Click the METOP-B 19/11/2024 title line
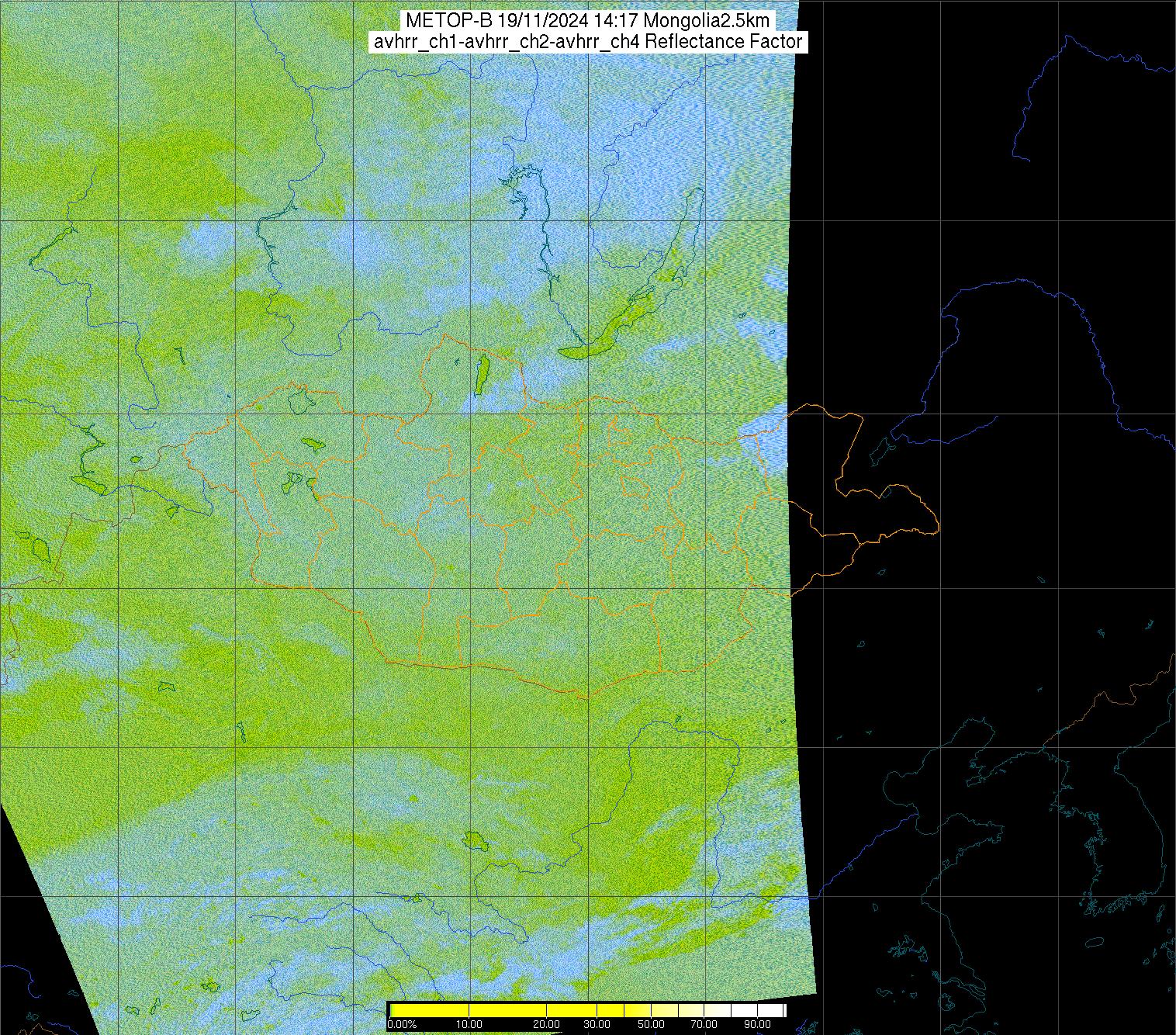This screenshot has width=1176, height=1035. [x=588, y=21]
